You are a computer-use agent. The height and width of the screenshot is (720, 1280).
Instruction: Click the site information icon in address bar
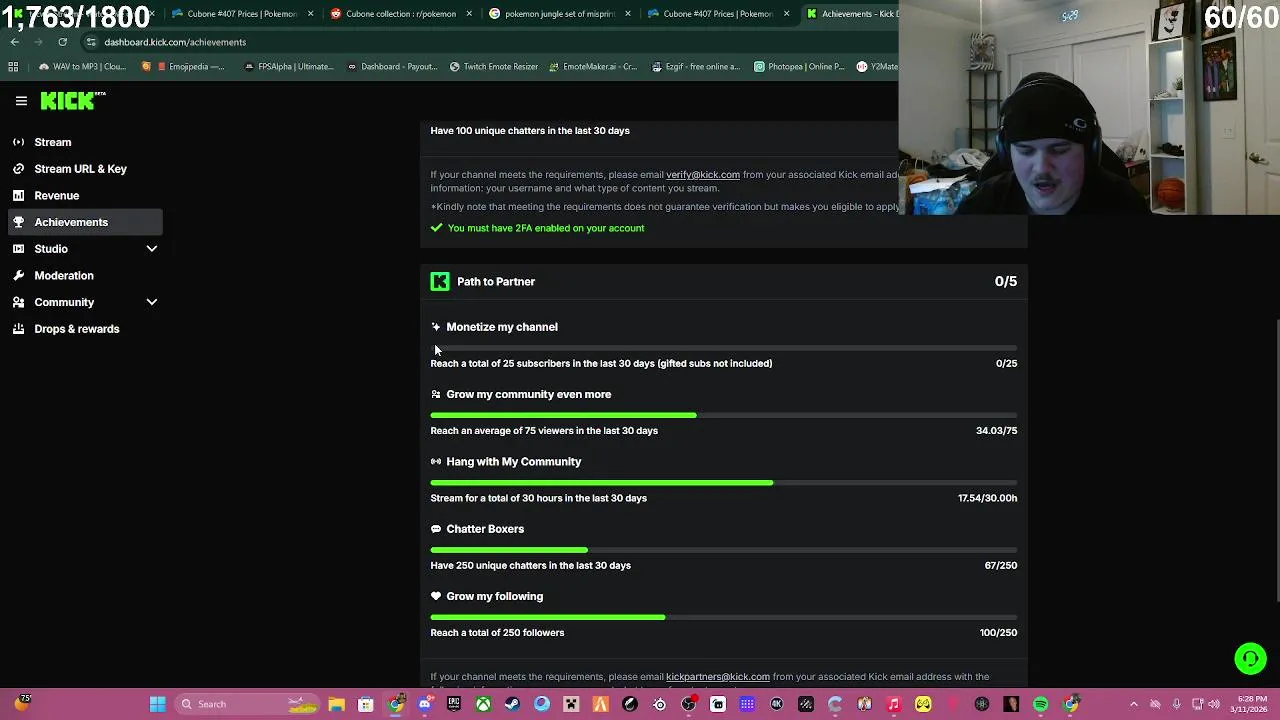pyautogui.click(x=91, y=42)
